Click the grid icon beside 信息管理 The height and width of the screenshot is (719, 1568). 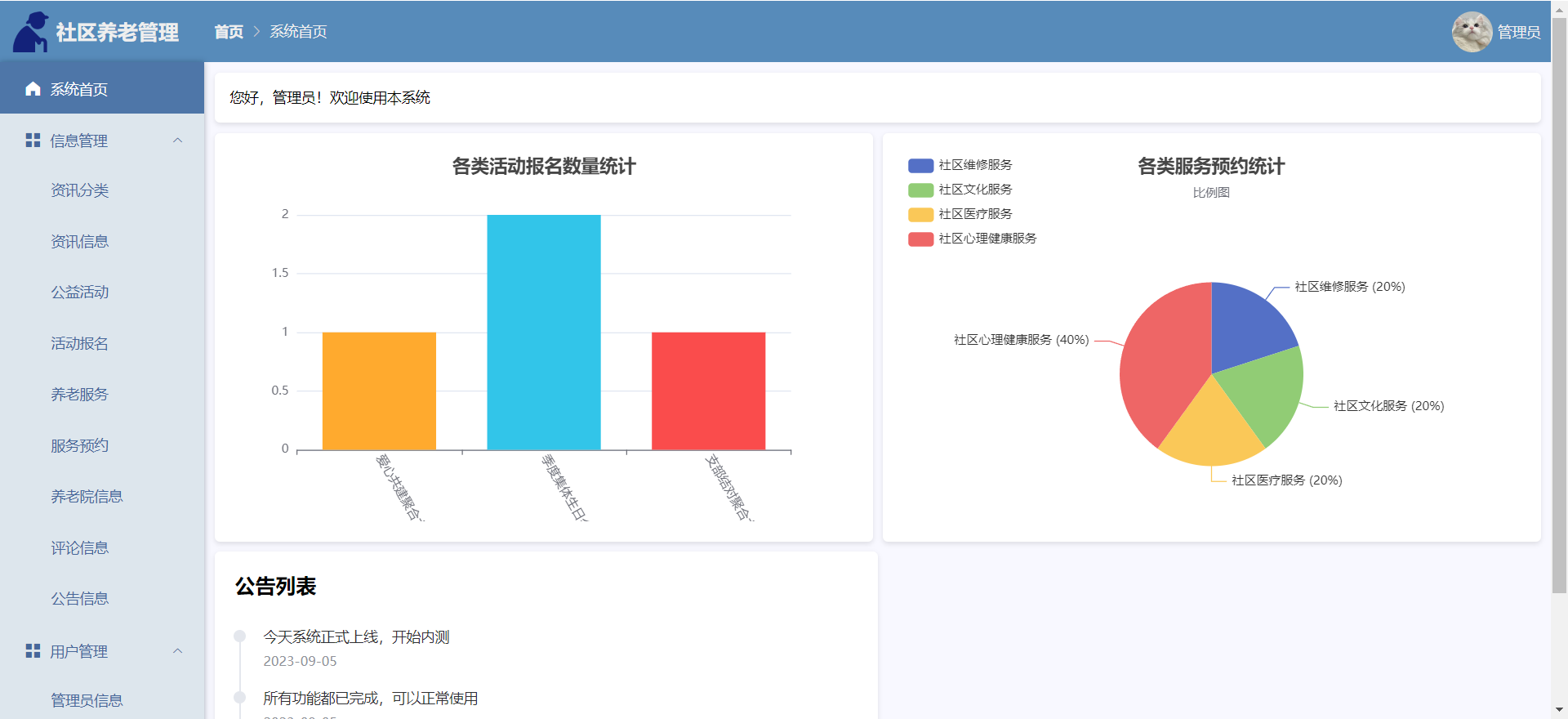coord(33,141)
